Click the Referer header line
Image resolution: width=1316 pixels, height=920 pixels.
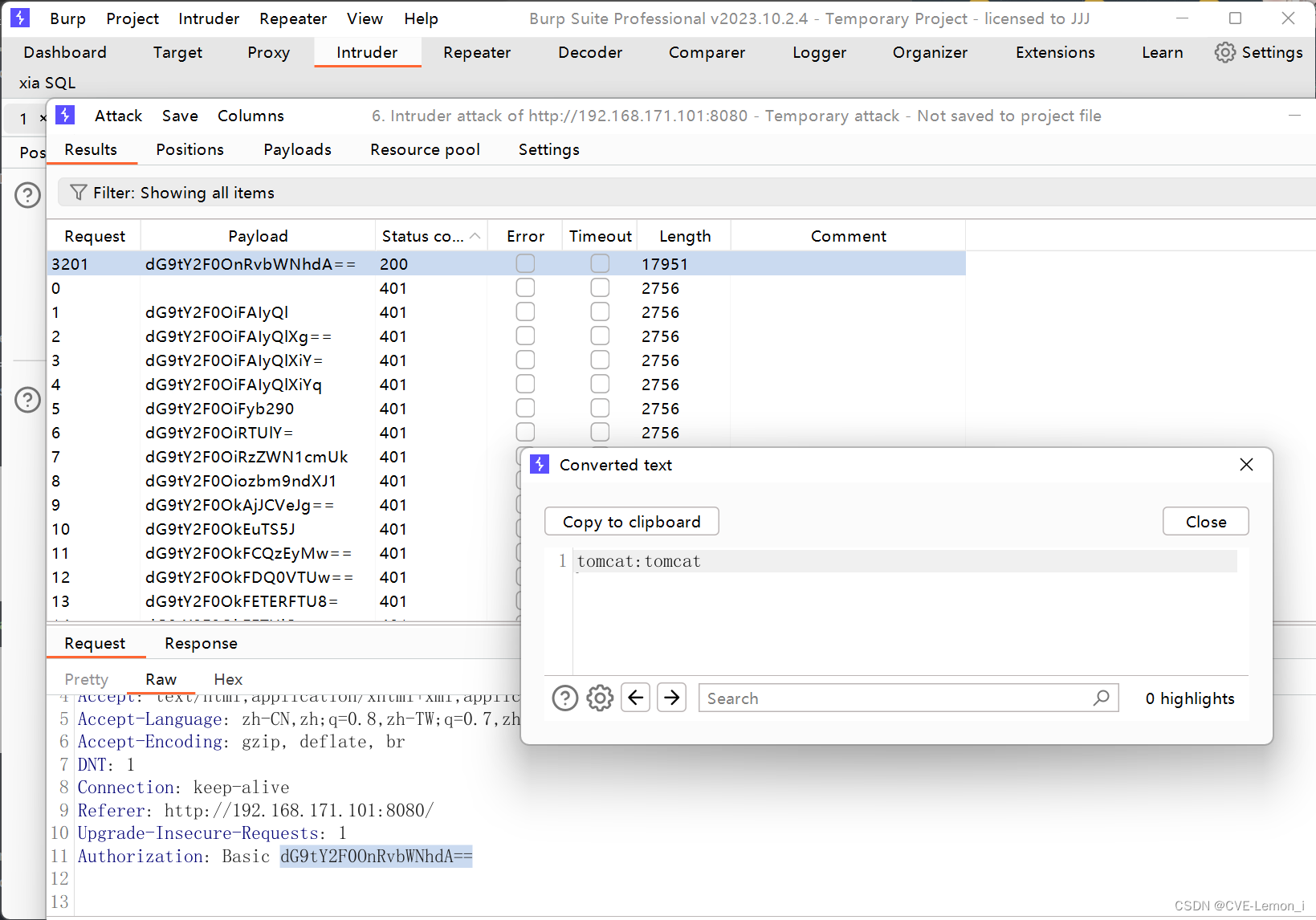coord(255,810)
